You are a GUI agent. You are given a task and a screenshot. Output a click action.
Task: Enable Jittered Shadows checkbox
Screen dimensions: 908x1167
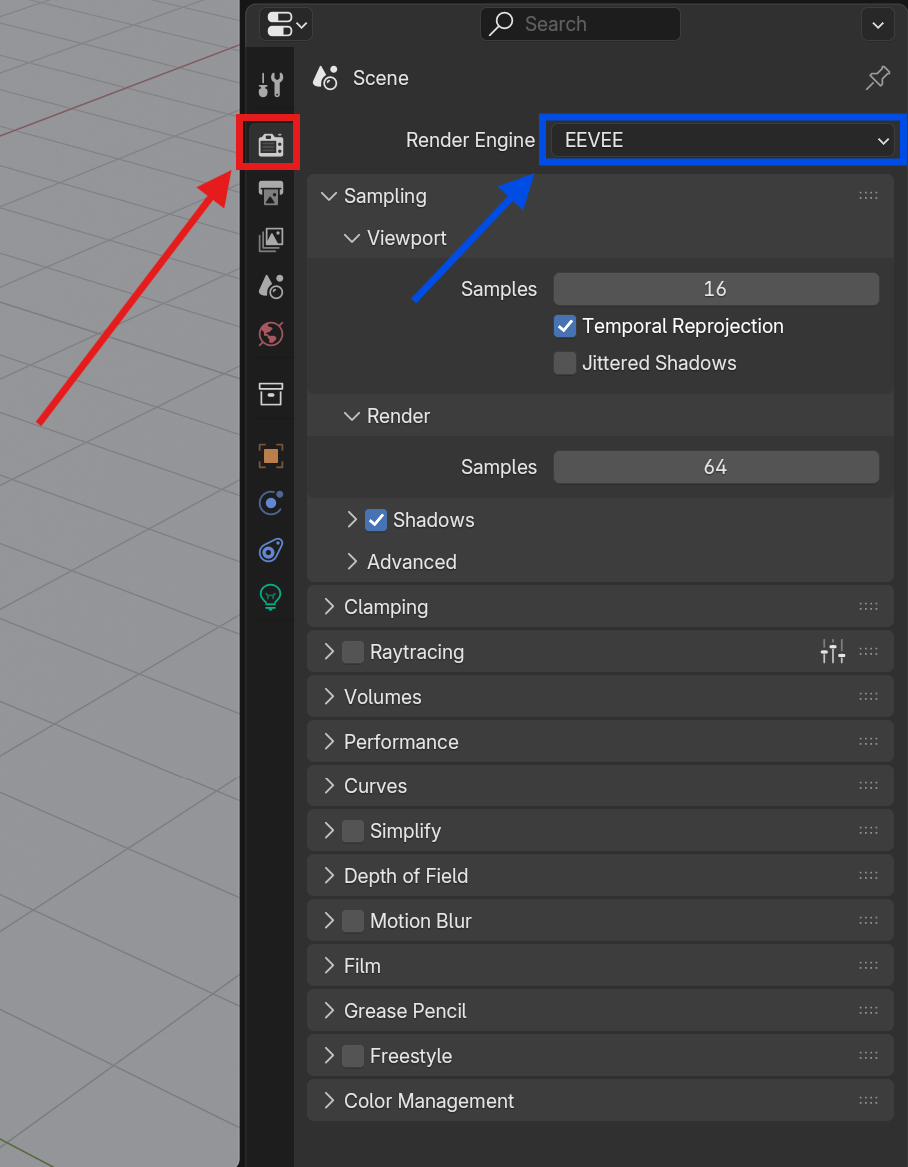pyautogui.click(x=565, y=363)
